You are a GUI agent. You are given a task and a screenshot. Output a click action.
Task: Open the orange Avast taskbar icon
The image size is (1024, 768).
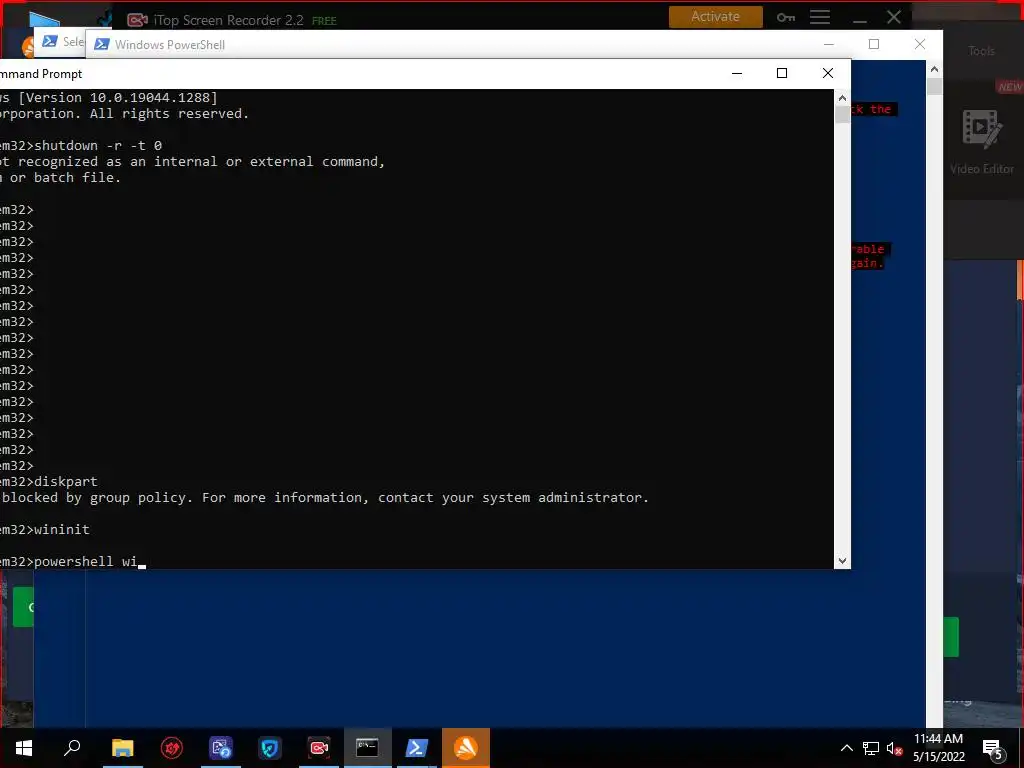coord(466,748)
